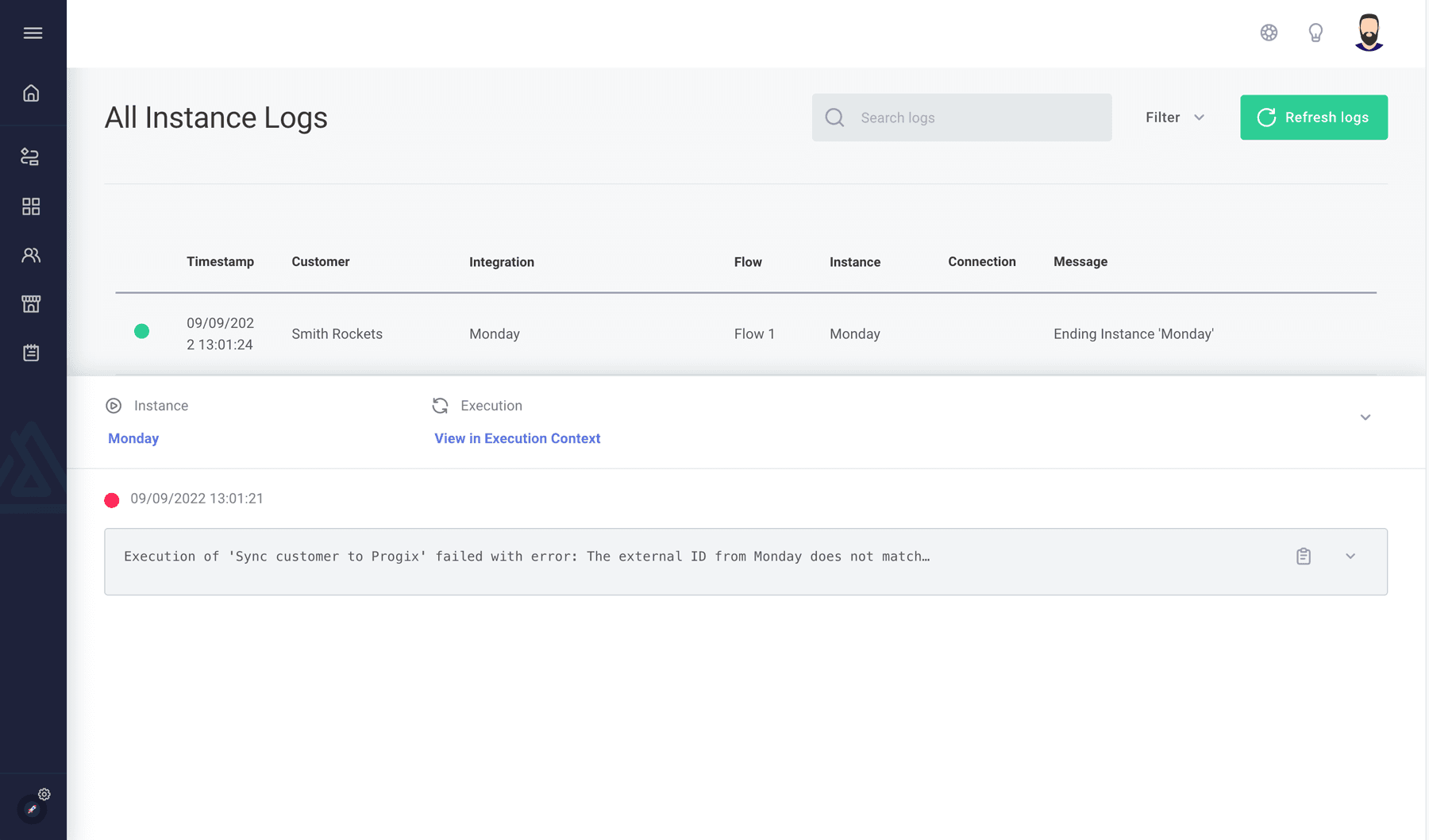
Task: Click the lightbulb tips icon
Action: click(1315, 33)
